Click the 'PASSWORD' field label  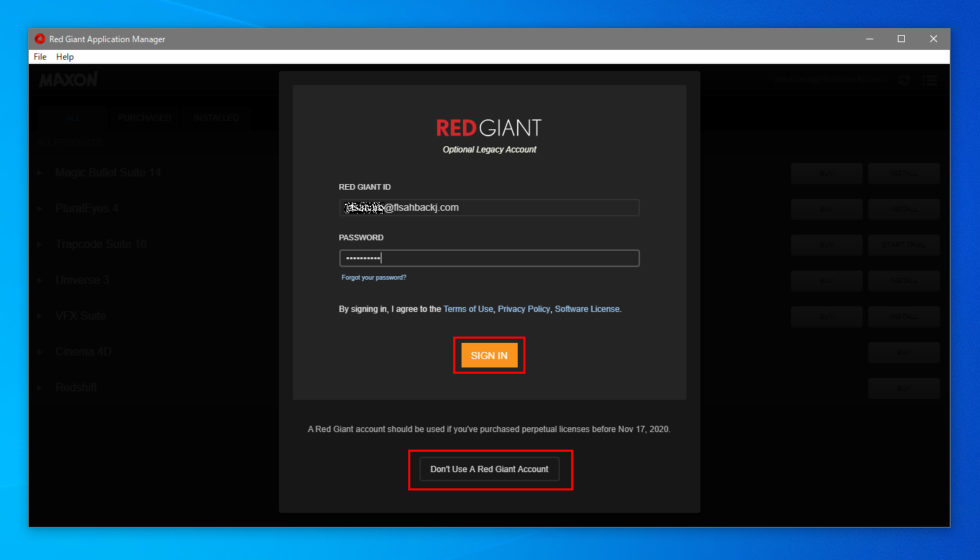pyautogui.click(x=361, y=238)
